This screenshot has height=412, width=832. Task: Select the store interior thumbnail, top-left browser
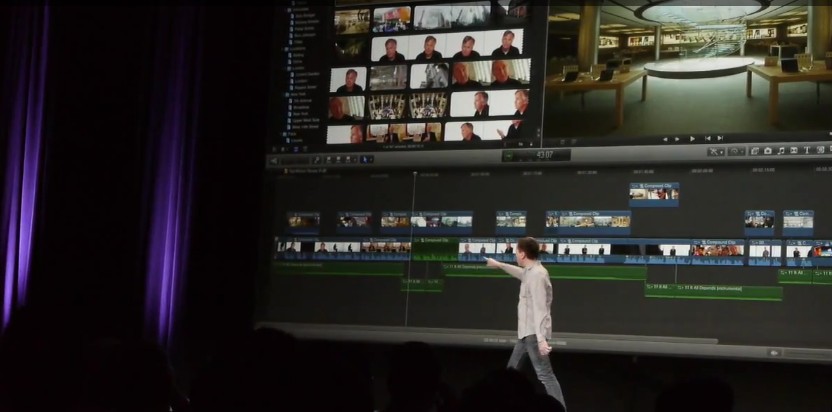coord(352,22)
